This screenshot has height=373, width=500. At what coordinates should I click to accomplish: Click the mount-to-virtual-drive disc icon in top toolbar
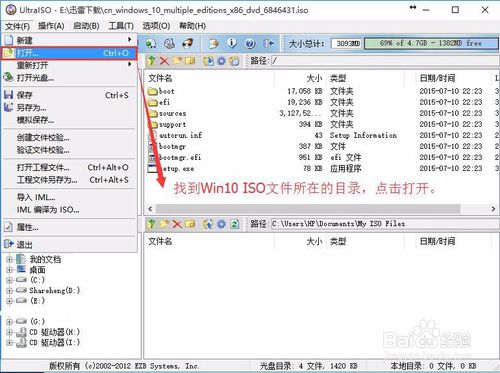(x=151, y=43)
